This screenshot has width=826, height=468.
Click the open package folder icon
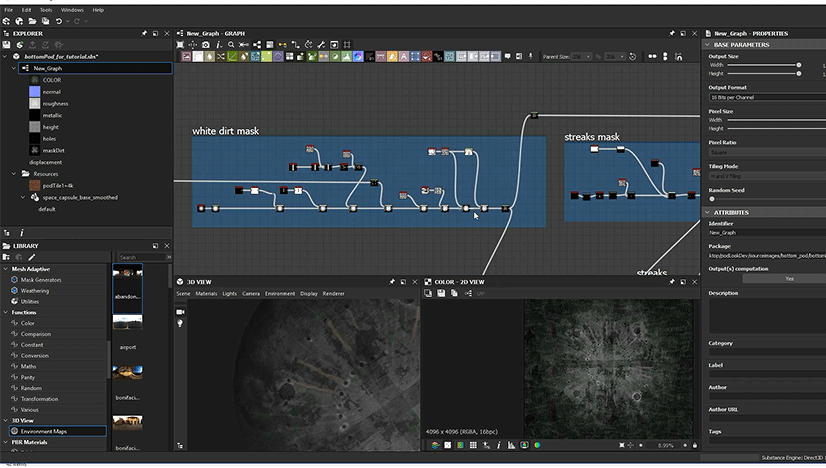point(32,21)
